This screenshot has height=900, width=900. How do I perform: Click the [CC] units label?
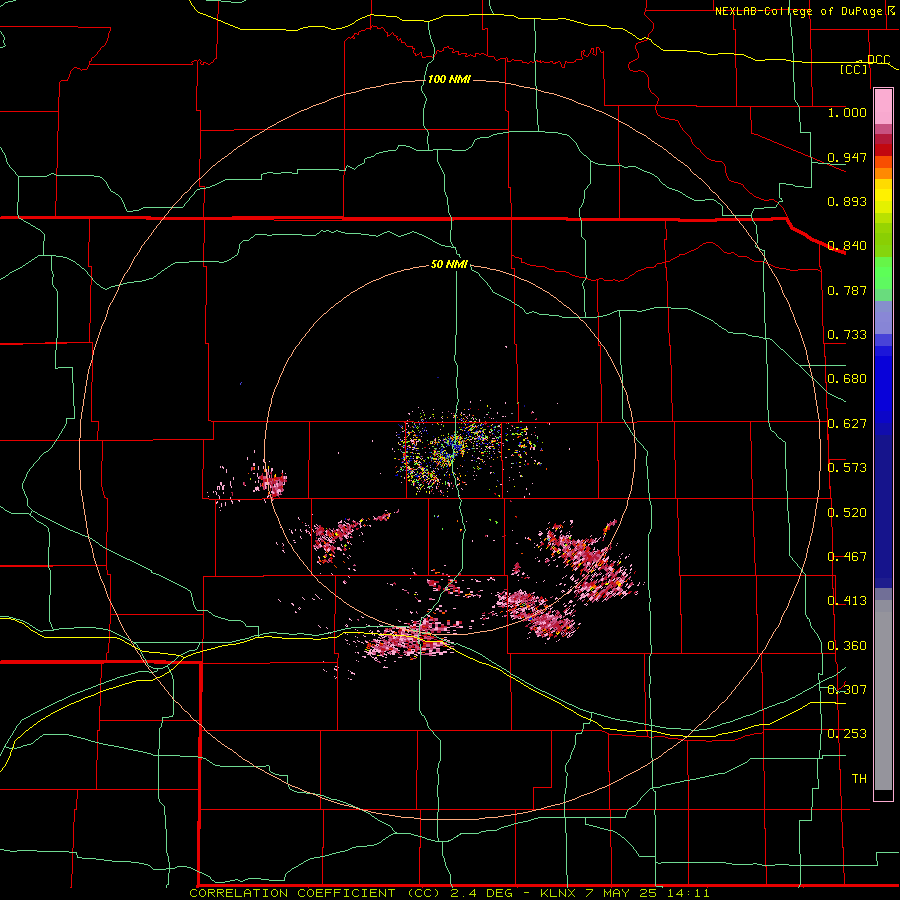854,69
